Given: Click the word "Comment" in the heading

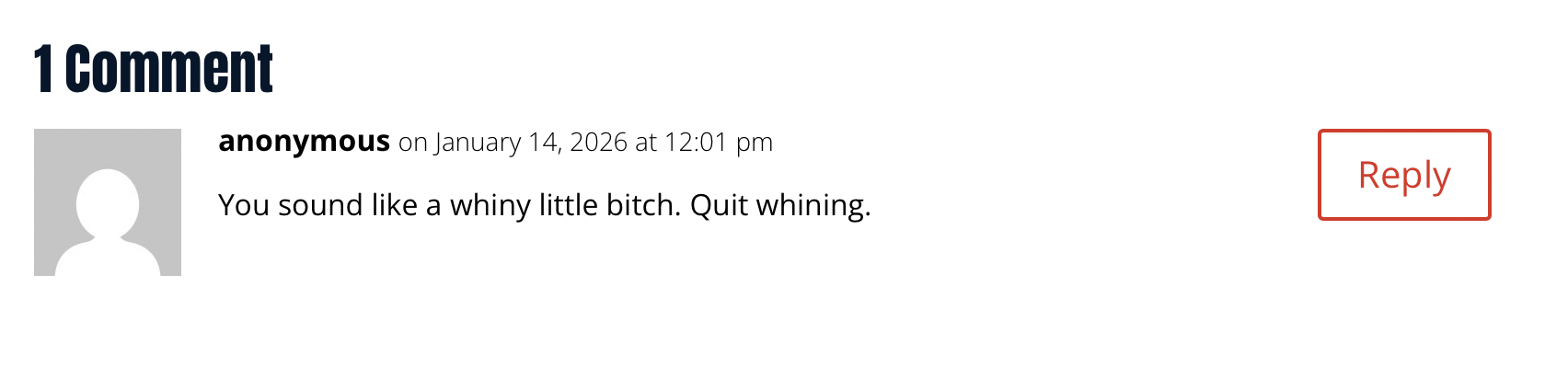Looking at the screenshot, I should coord(169,69).
